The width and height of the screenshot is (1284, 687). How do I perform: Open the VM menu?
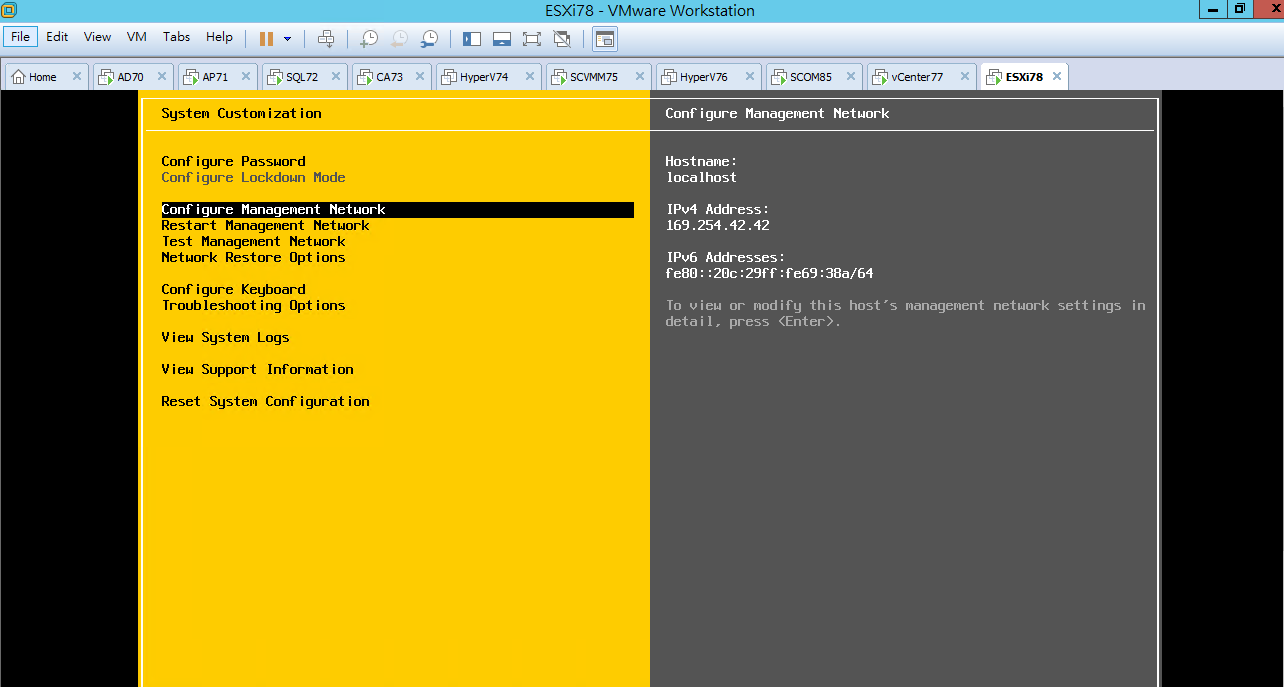coord(137,37)
